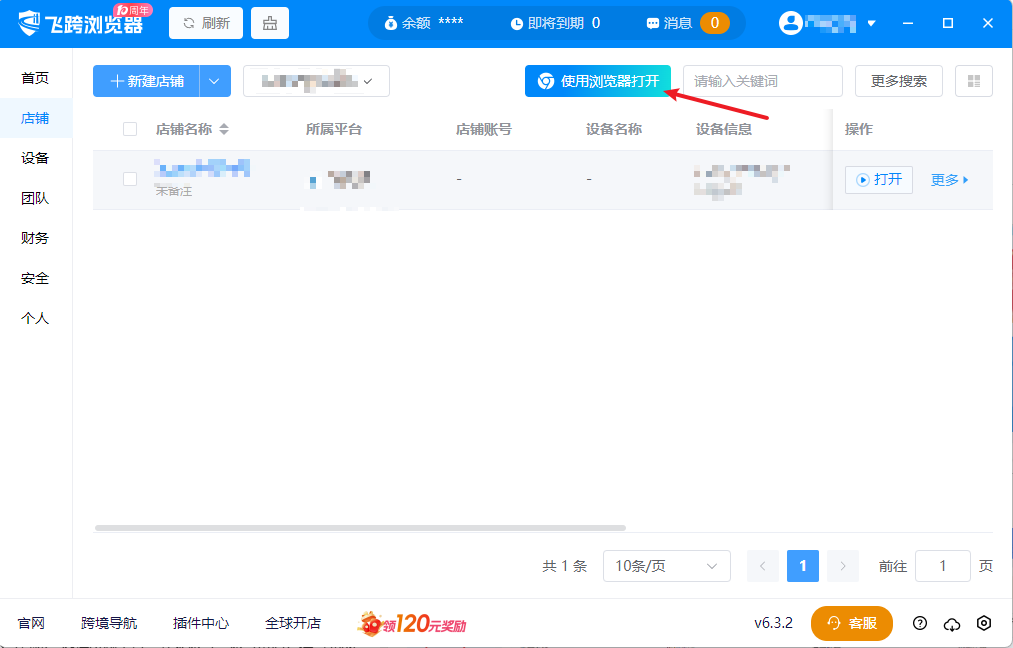Open settings hexagon icon in footer
The height and width of the screenshot is (648, 1013).
[984, 623]
